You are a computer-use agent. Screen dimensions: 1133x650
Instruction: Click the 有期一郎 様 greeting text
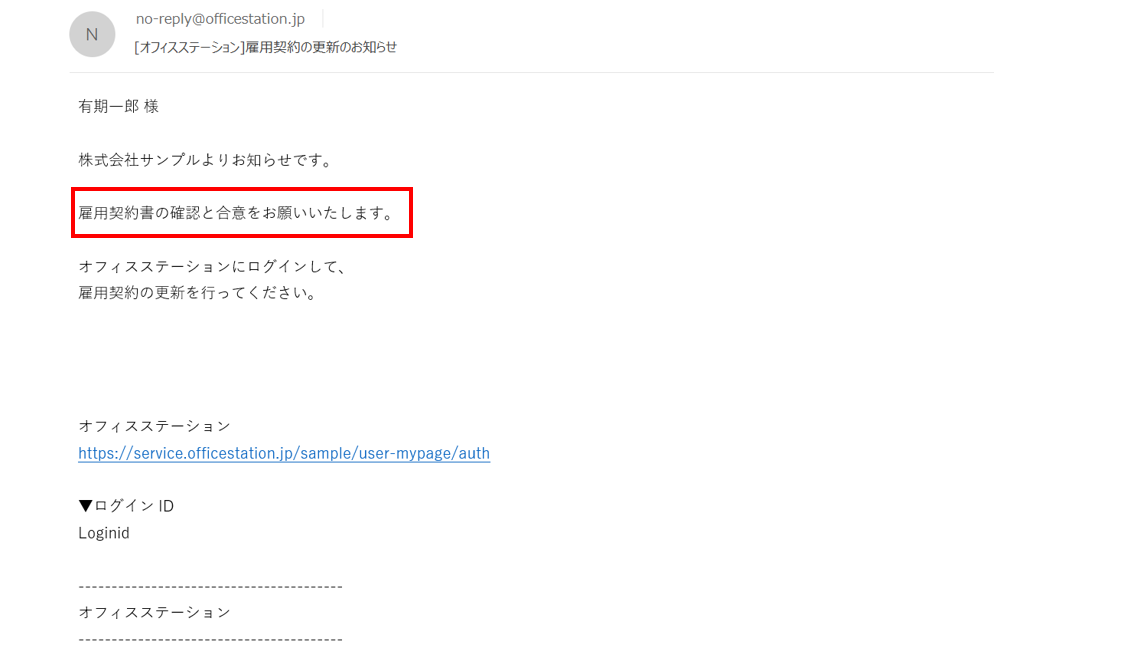click(x=119, y=106)
